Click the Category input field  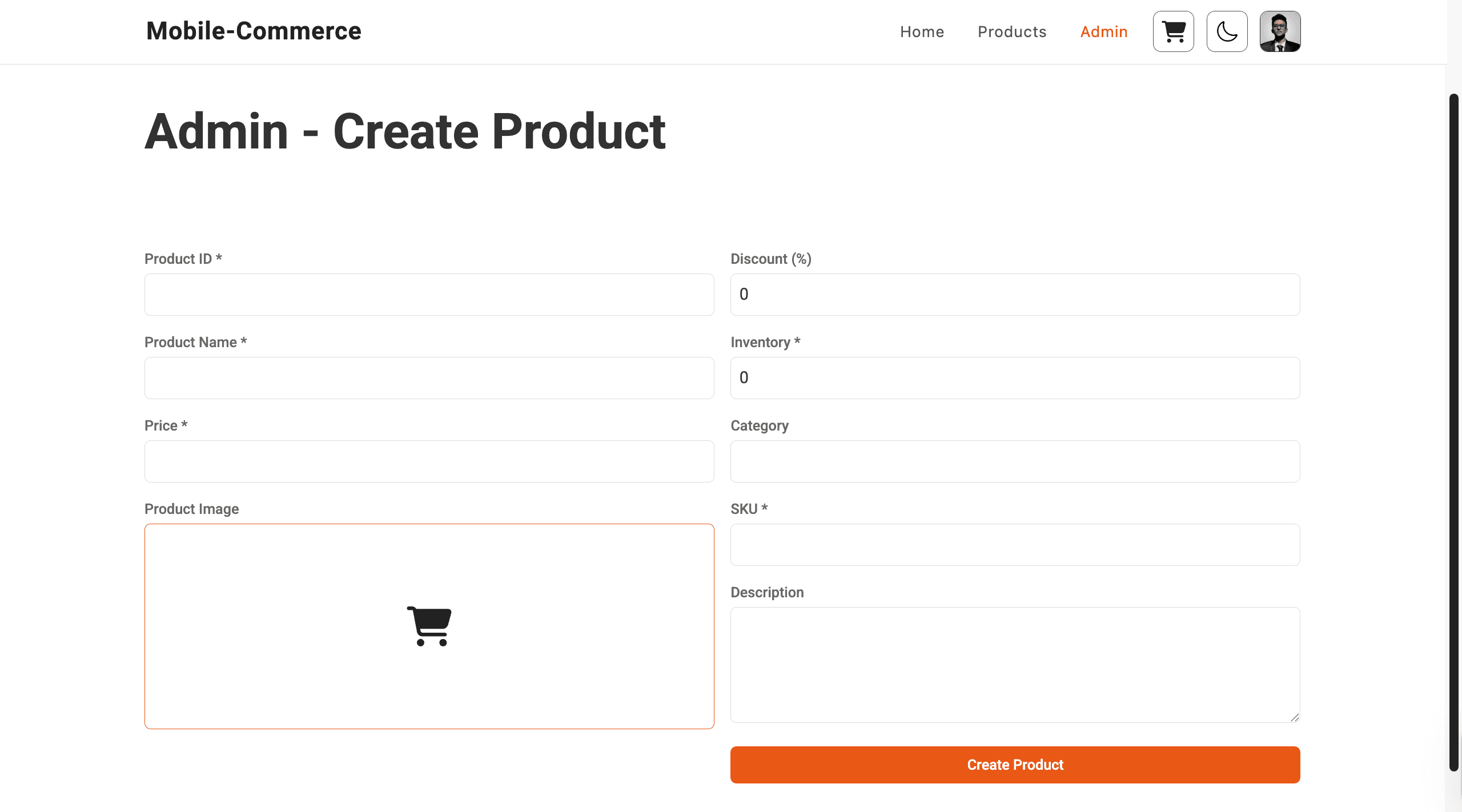[1015, 461]
